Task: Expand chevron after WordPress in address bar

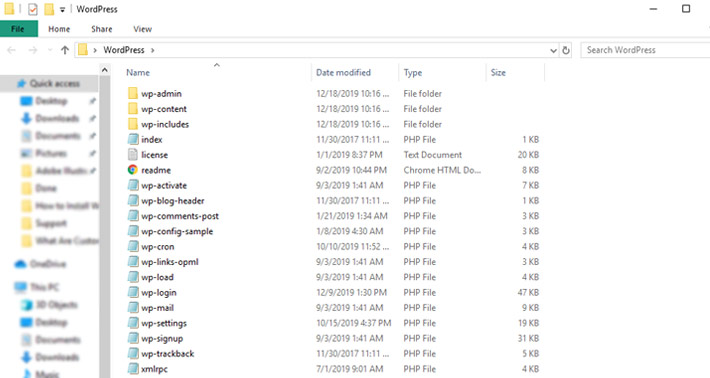Action: tap(153, 50)
